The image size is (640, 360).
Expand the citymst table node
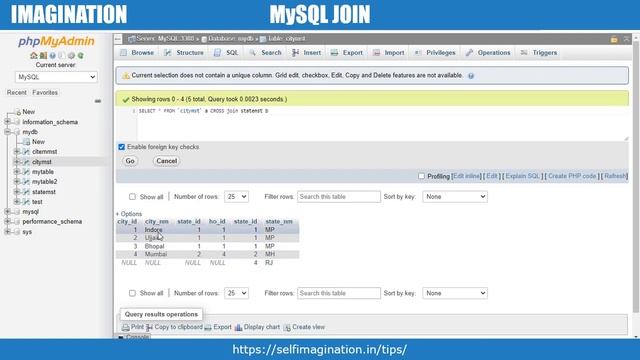(x=17, y=162)
